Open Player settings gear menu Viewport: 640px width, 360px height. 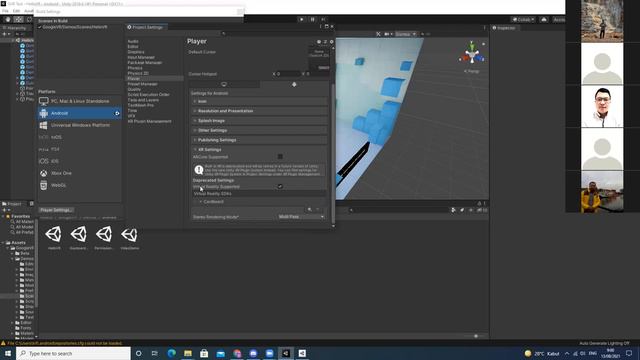click(331, 42)
